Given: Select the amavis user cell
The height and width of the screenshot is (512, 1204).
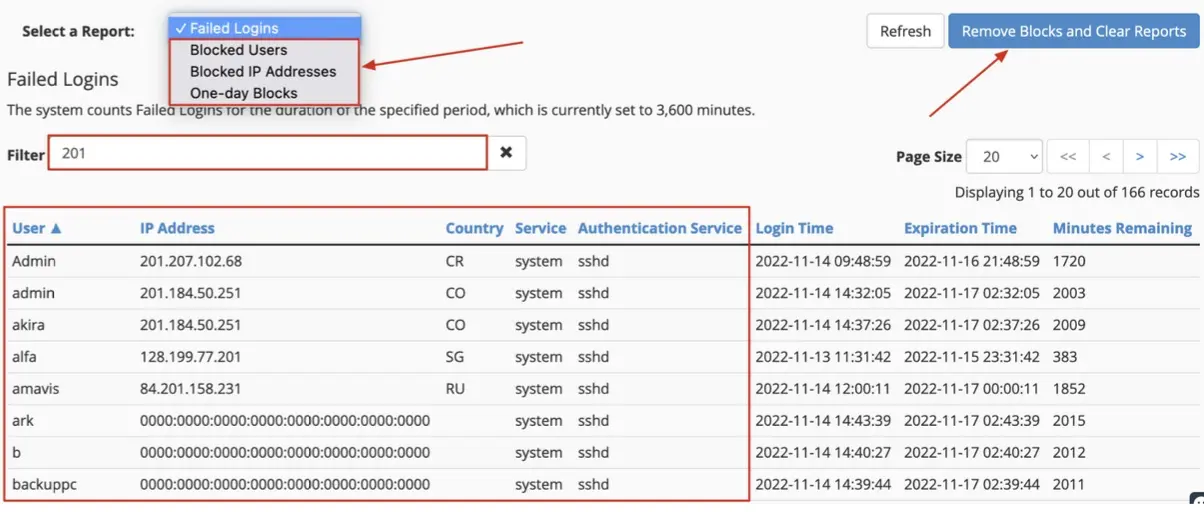Looking at the screenshot, I should coord(37,389).
